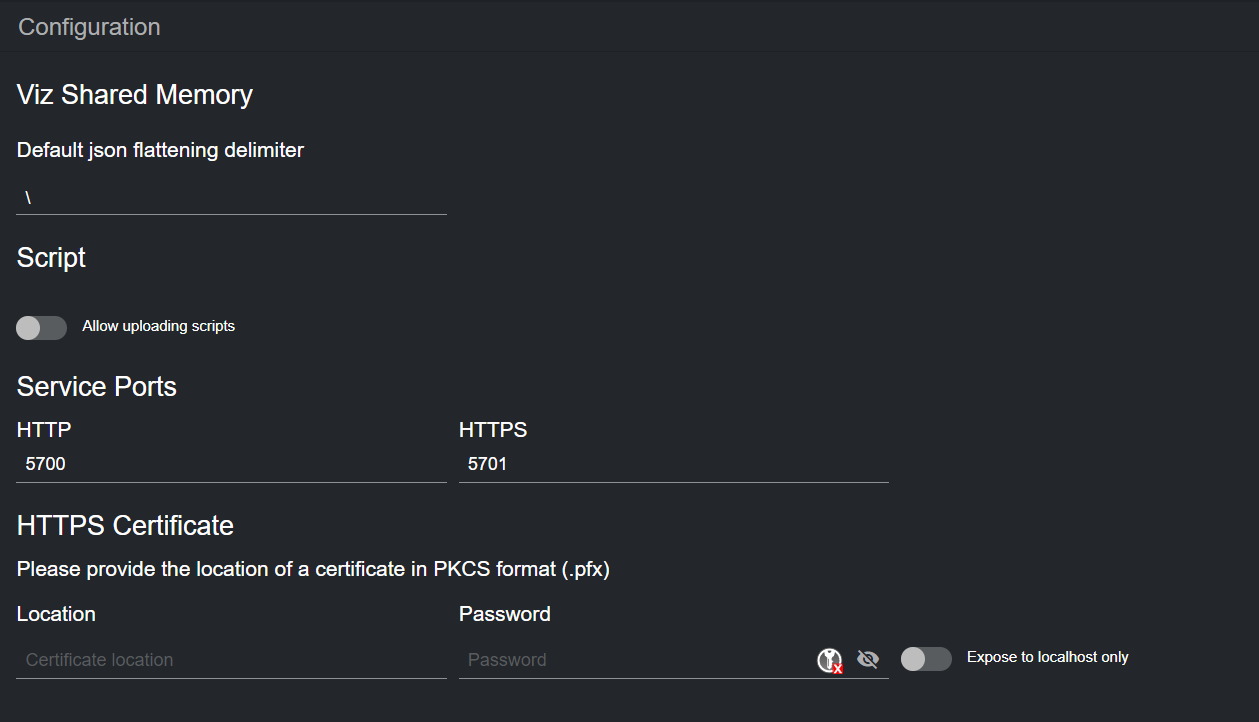Click the Script section heading
This screenshot has width=1259, height=722.
point(52,258)
